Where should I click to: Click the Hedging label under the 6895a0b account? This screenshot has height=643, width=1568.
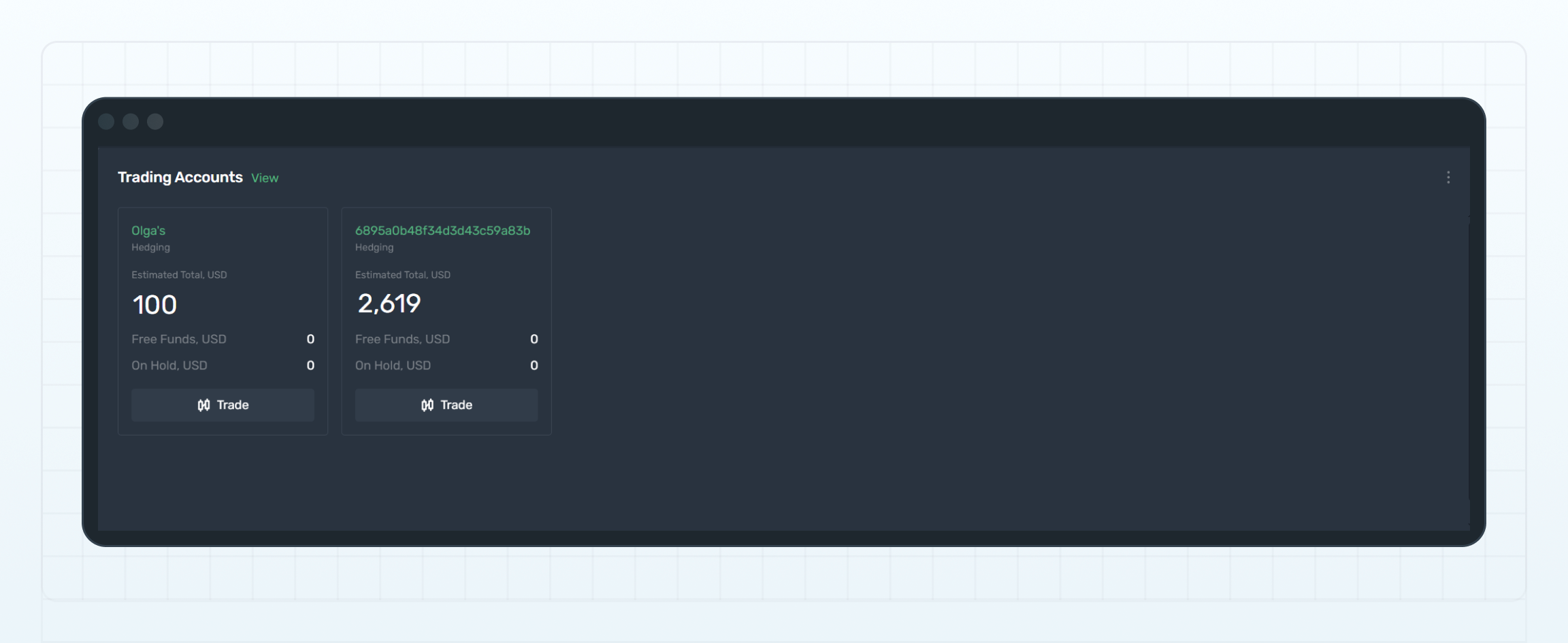pos(374,248)
